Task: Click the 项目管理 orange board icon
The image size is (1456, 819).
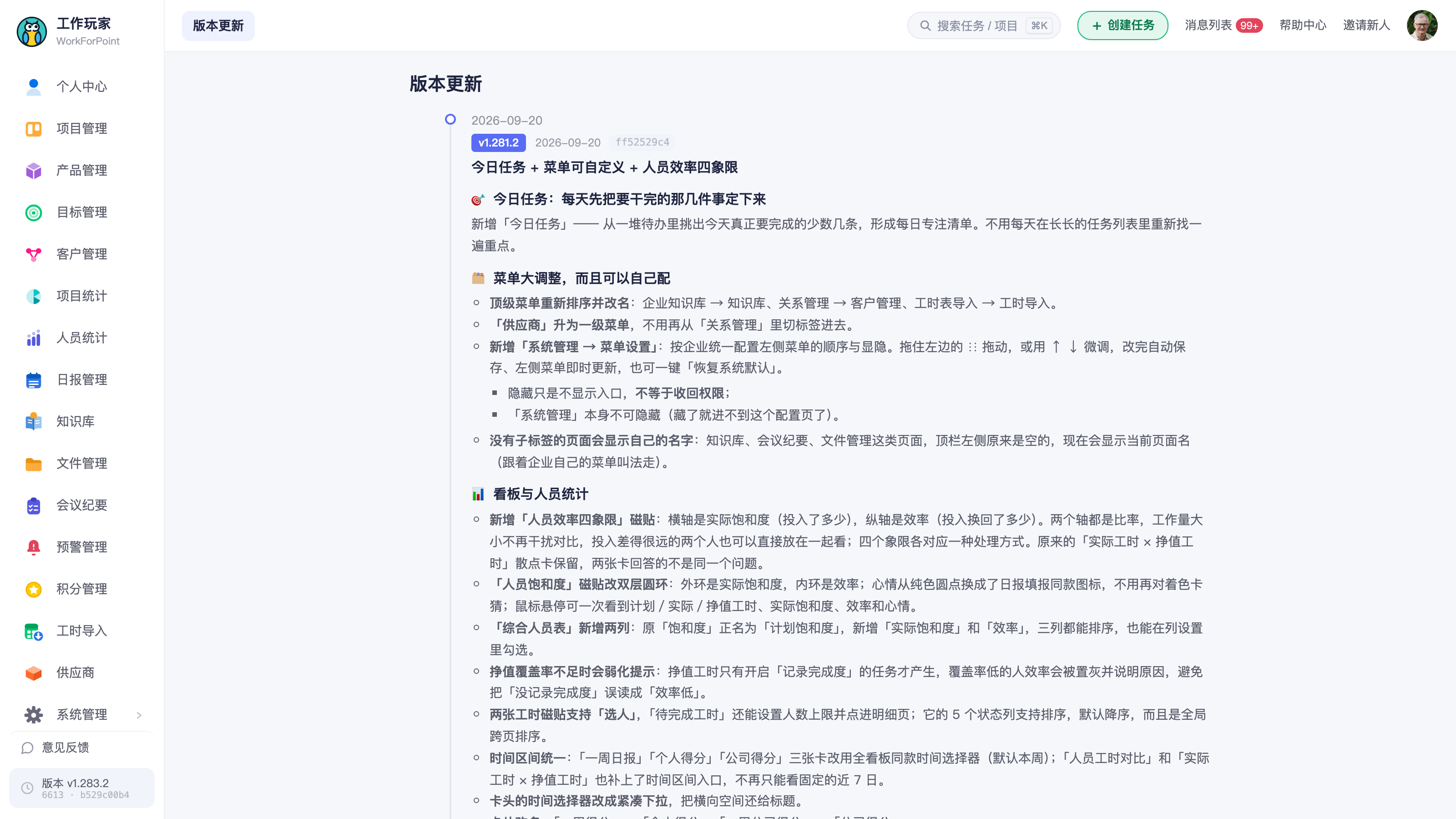Action: [33, 128]
